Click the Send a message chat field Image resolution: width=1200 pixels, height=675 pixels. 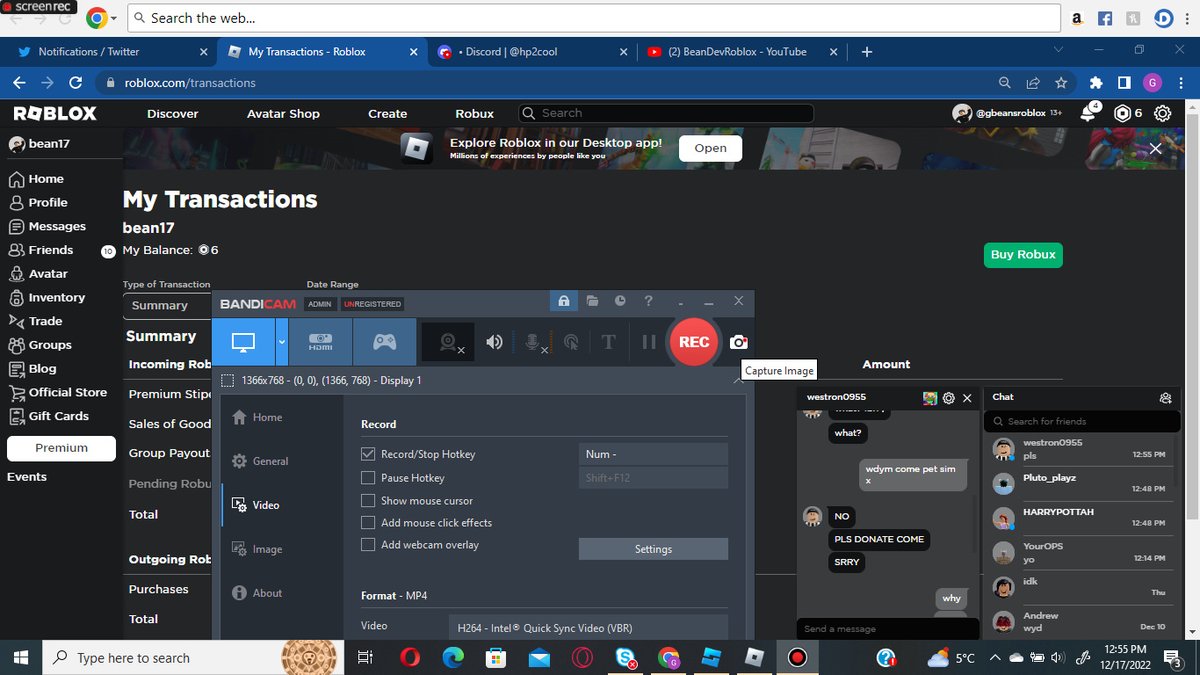click(x=886, y=629)
